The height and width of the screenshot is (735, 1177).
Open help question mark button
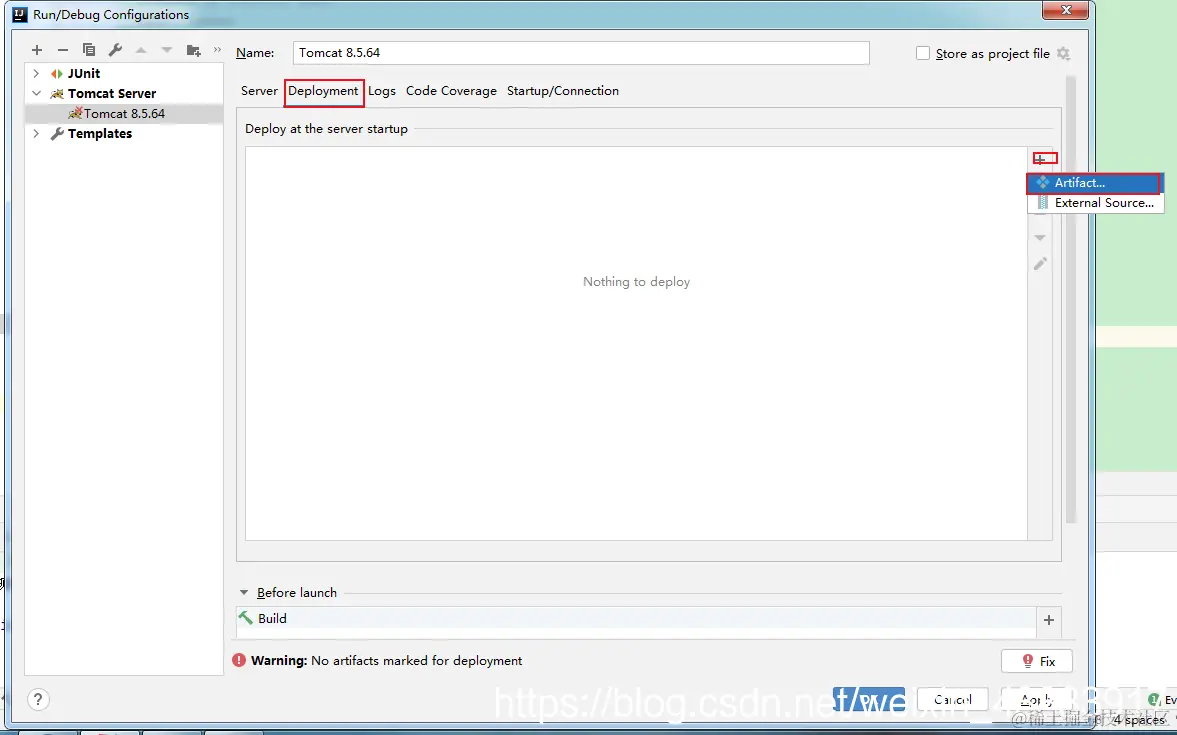[38, 700]
